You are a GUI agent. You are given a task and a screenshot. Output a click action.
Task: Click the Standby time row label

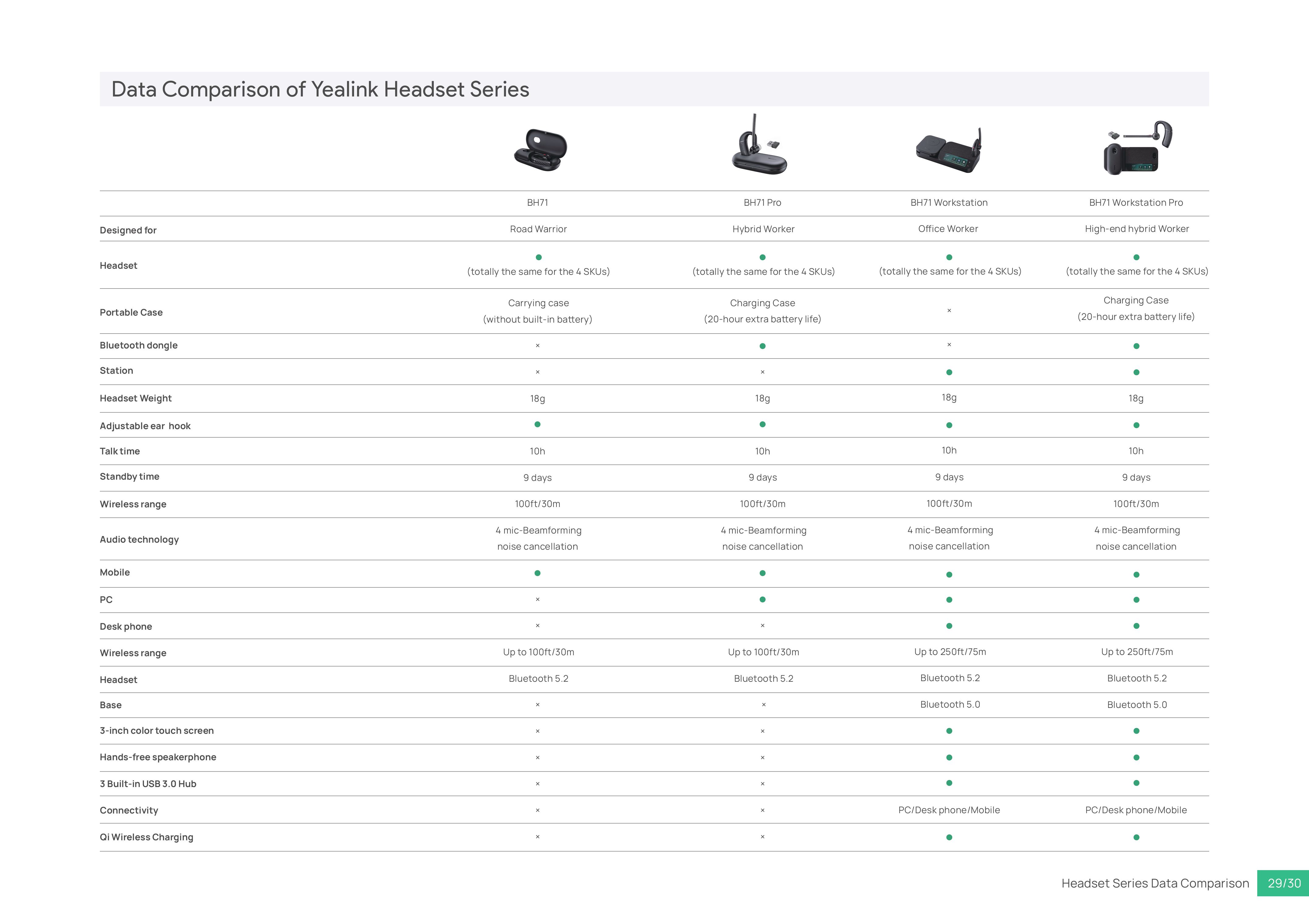click(x=129, y=477)
